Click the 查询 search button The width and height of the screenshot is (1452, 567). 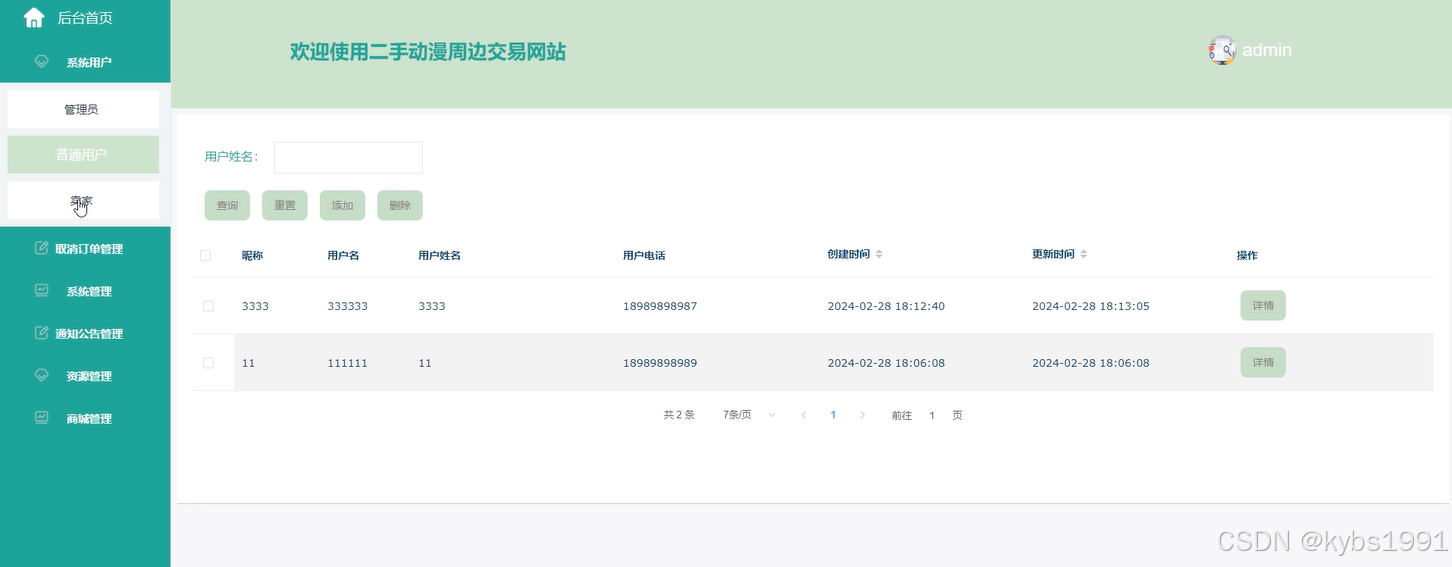click(227, 205)
